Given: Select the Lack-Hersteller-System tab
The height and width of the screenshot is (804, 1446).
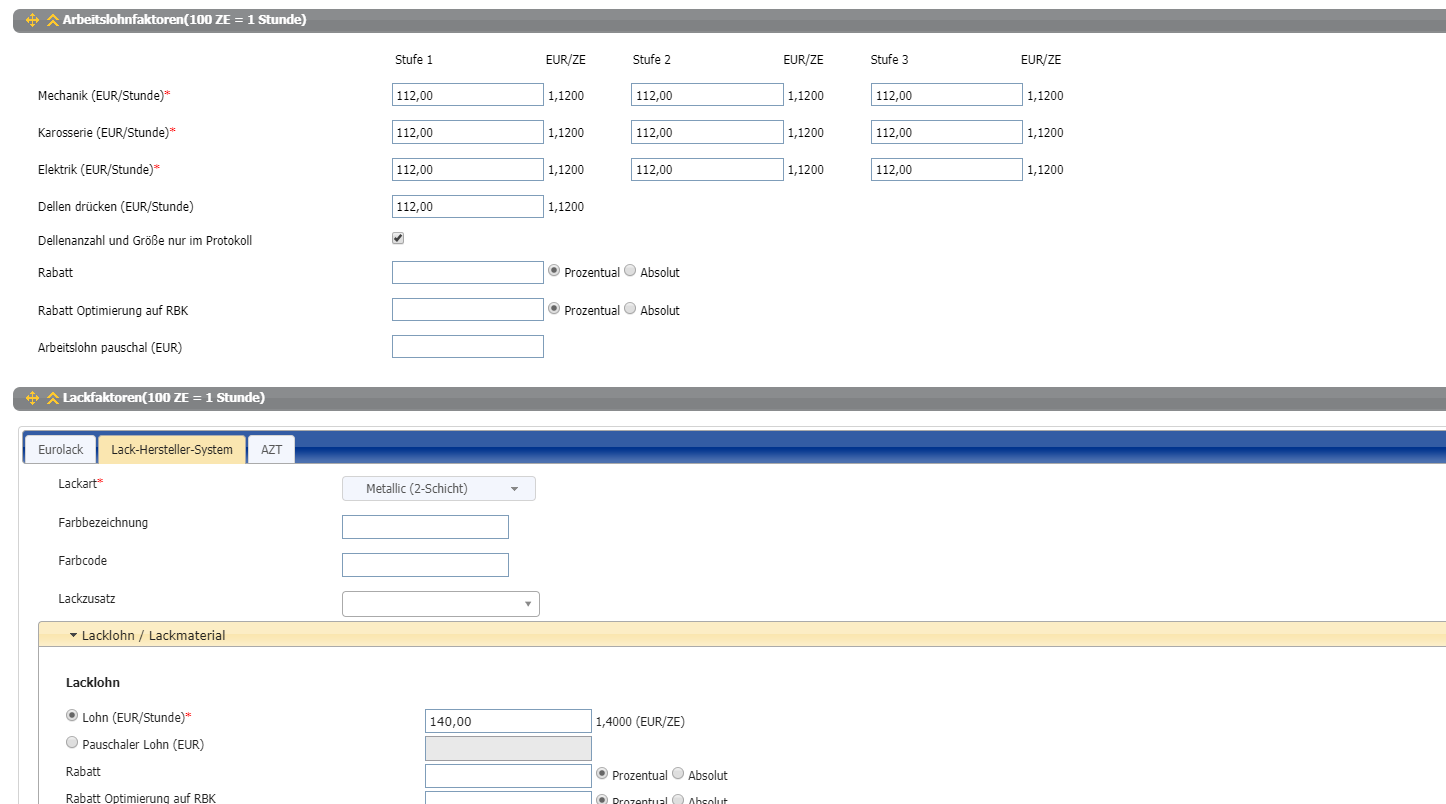Looking at the screenshot, I should pos(172,450).
